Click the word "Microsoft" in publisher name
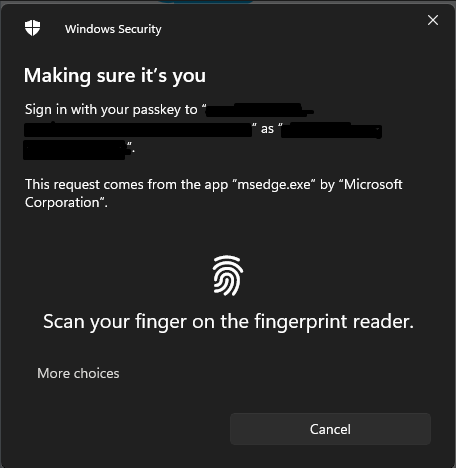Viewport: 456px width, 468px height. pyautogui.click(x=373, y=184)
